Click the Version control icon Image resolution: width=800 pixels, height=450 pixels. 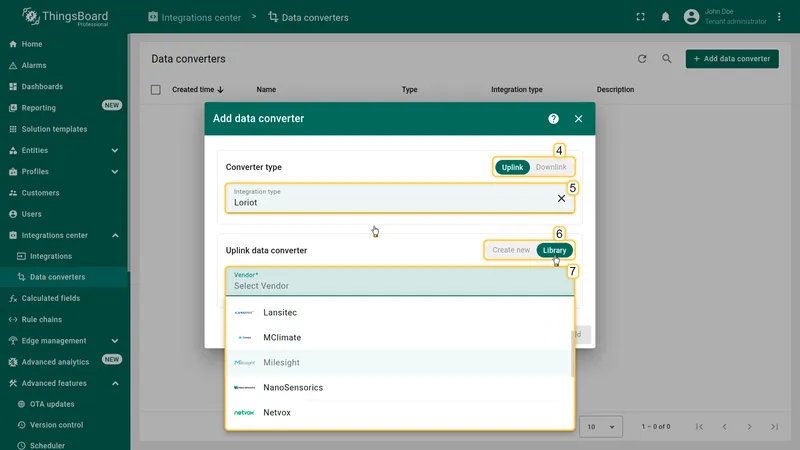click(x=21, y=425)
